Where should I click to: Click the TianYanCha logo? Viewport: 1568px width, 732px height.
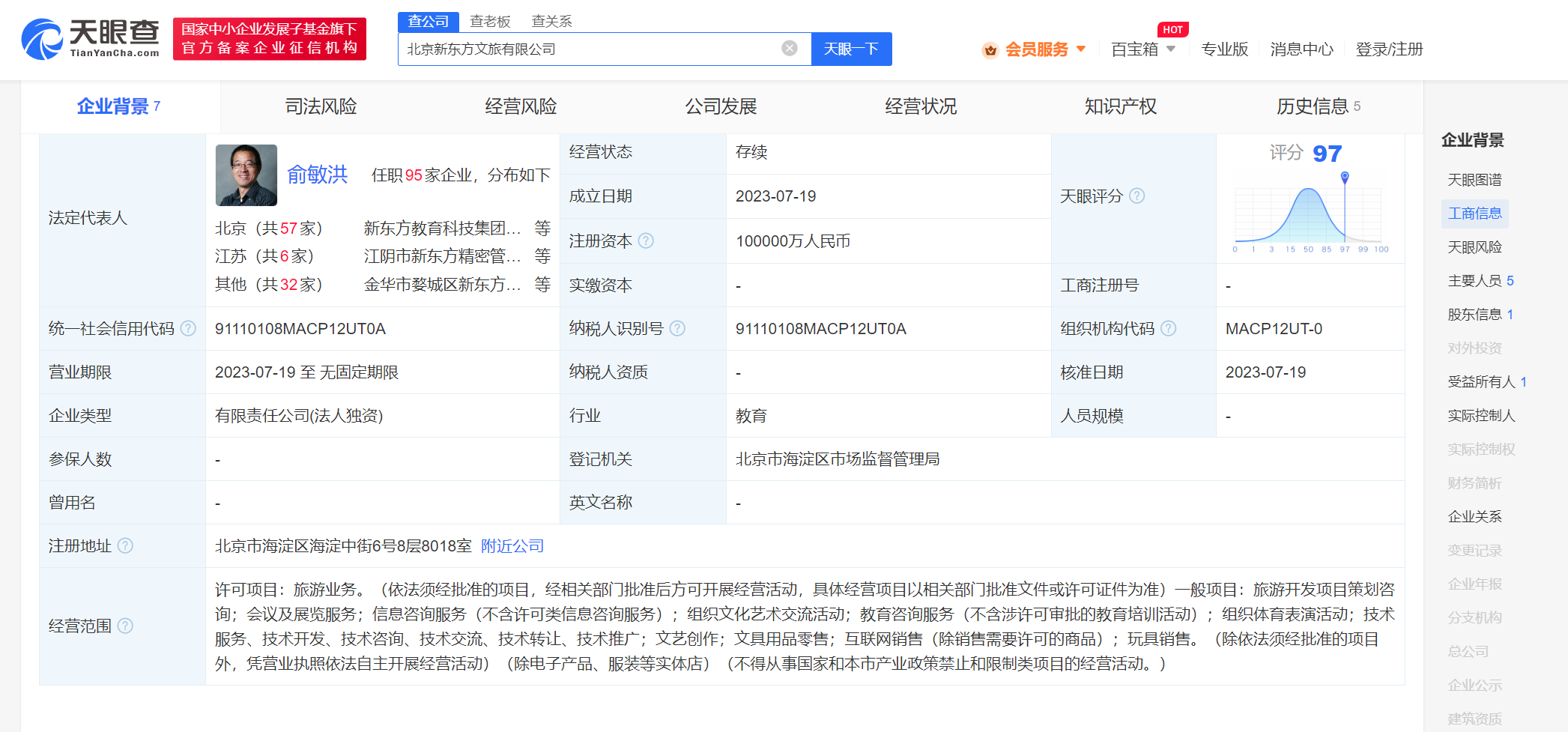coord(91,39)
